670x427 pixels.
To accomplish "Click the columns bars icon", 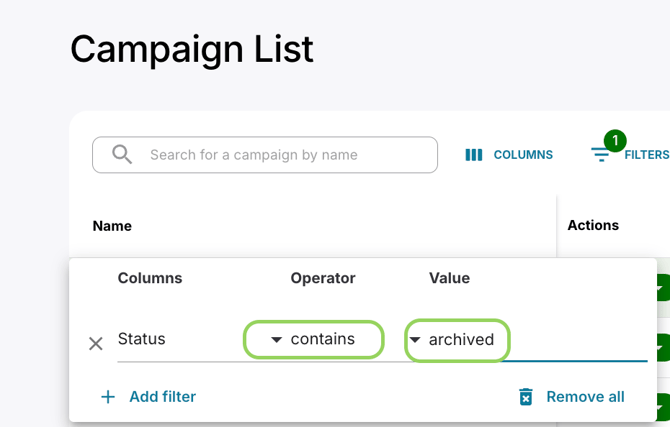I will [x=474, y=155].
